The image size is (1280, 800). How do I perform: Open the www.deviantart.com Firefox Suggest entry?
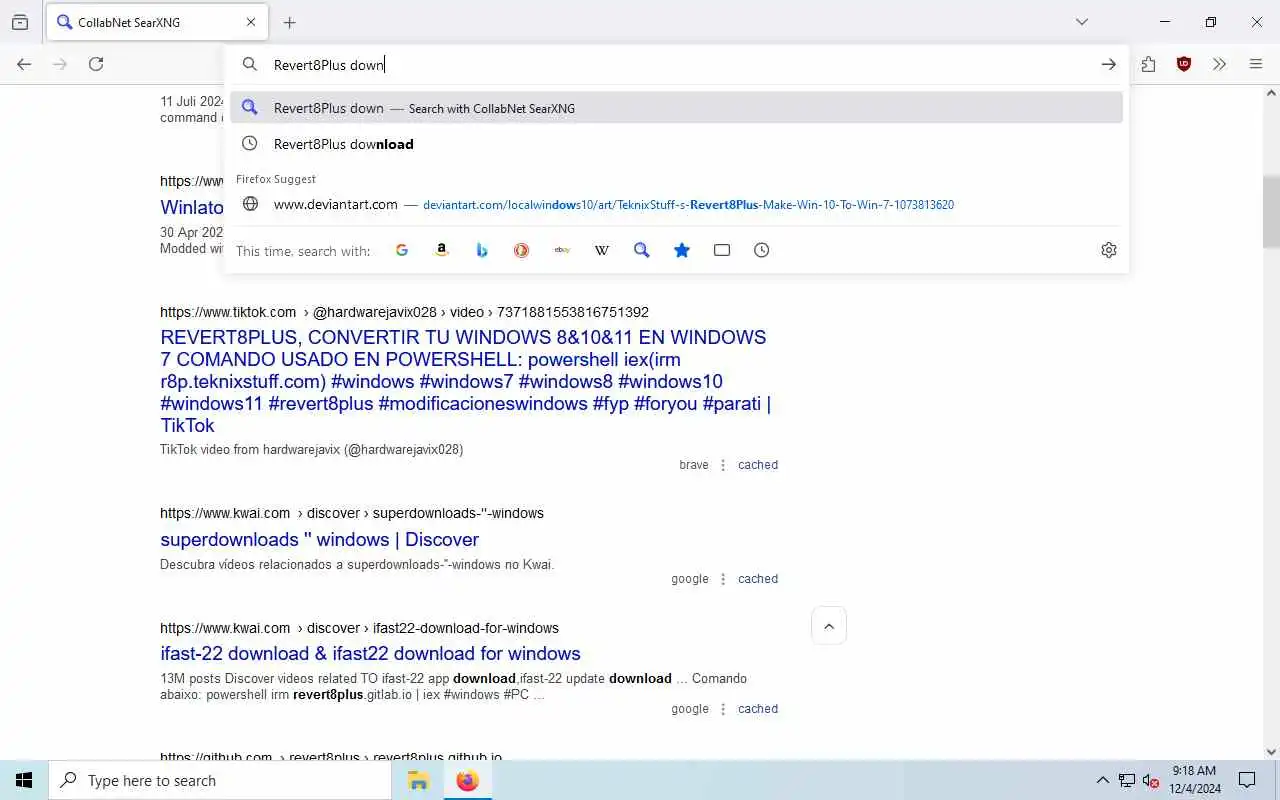click(x=676, y=204)
